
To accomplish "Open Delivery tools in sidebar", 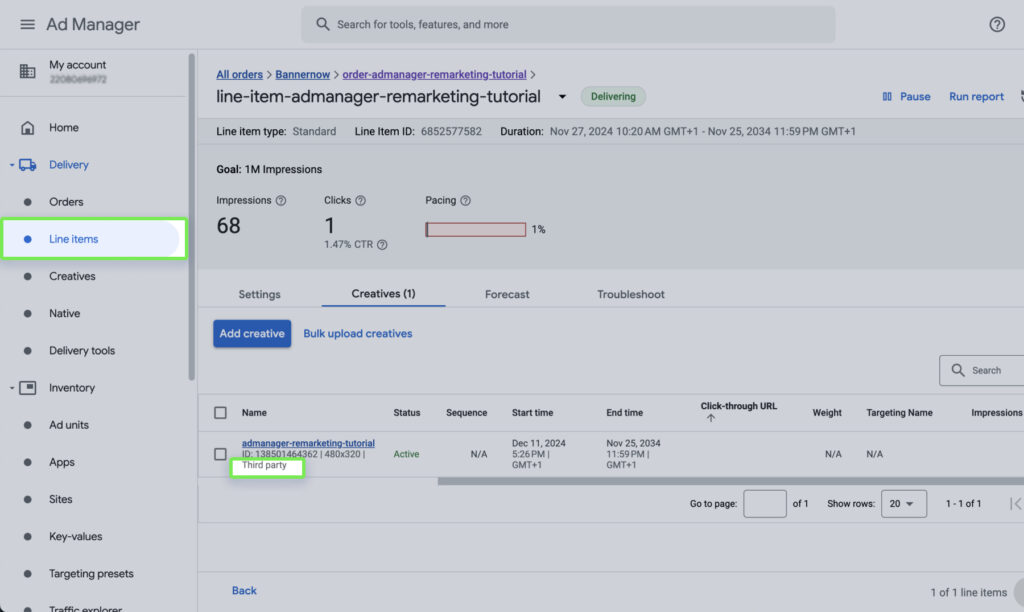I will [82, 351].
